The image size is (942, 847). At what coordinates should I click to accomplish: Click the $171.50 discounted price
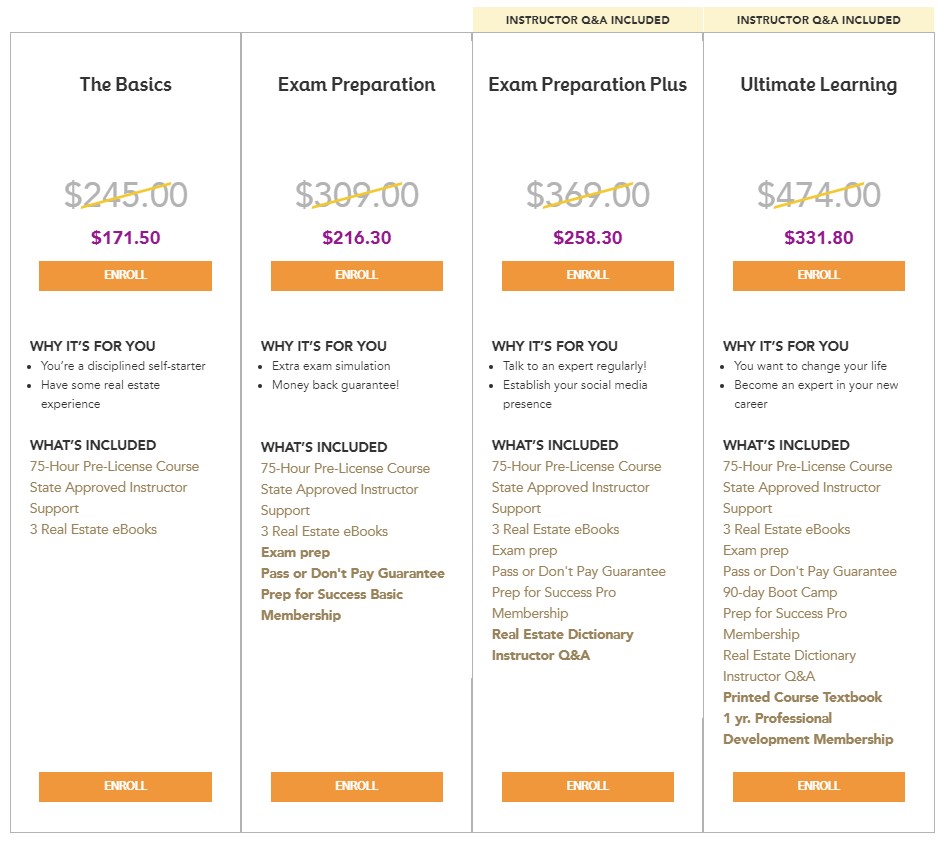point(126,237)
